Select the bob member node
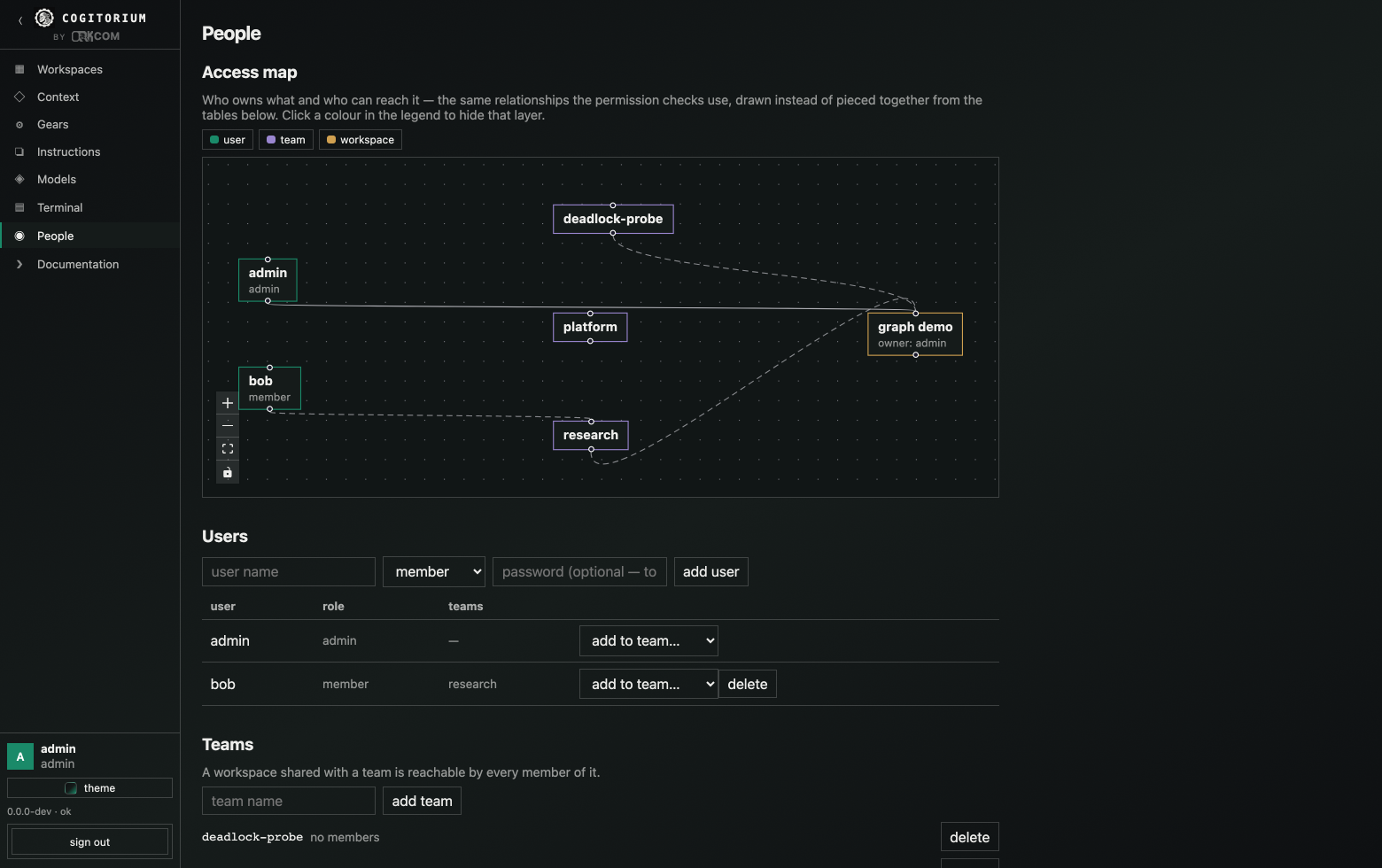The image size is (1382, 868). [269, 388]
